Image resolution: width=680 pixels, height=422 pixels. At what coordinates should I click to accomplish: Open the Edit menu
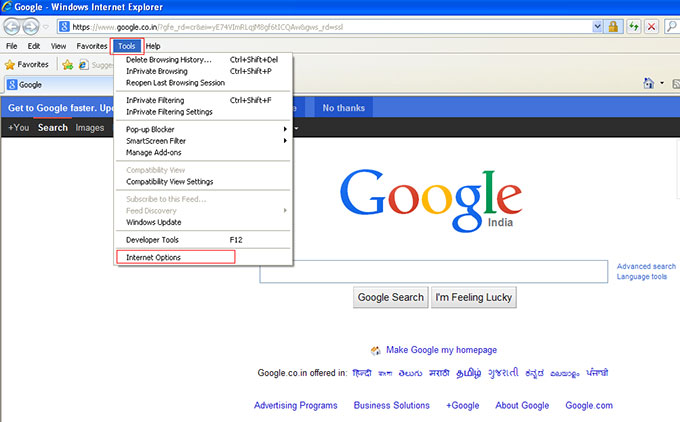[x=34, y=46]
